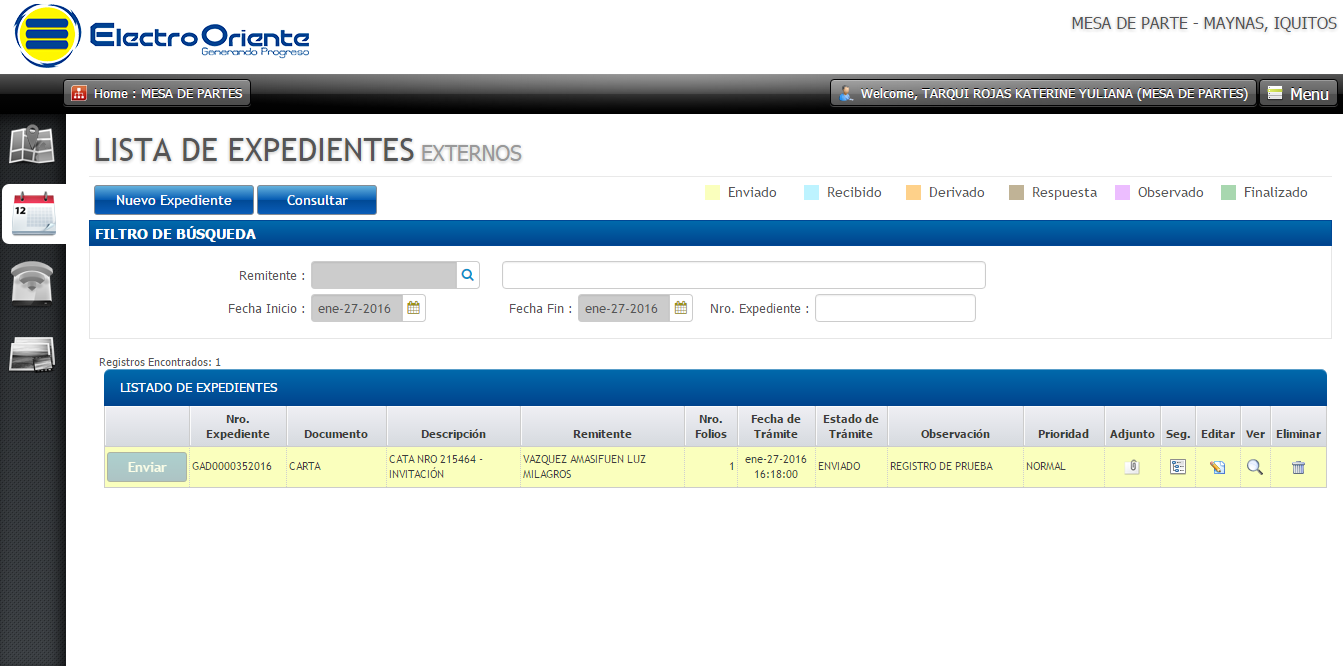Click the Nuevo Expediente button
This screenshot has height=666, width=1343.
[x=174, y=200]
